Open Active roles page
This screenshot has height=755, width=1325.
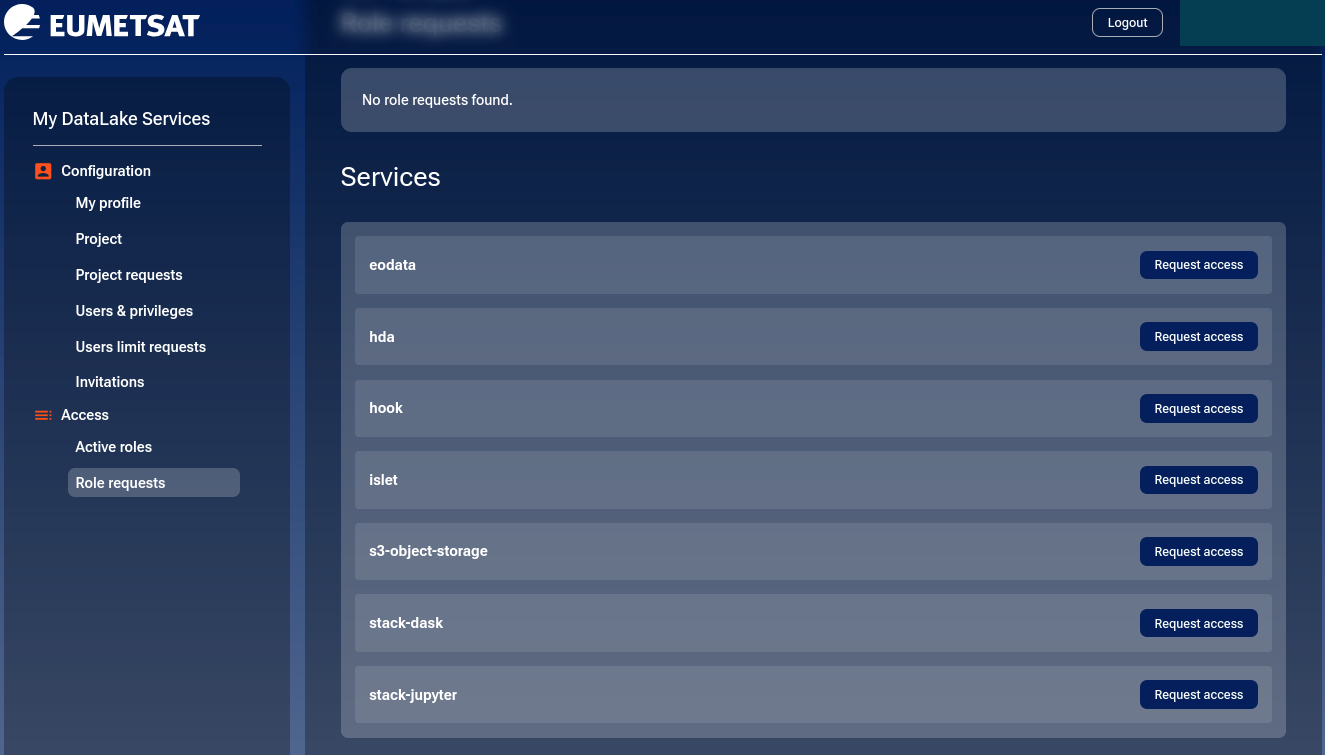[114, 447]
